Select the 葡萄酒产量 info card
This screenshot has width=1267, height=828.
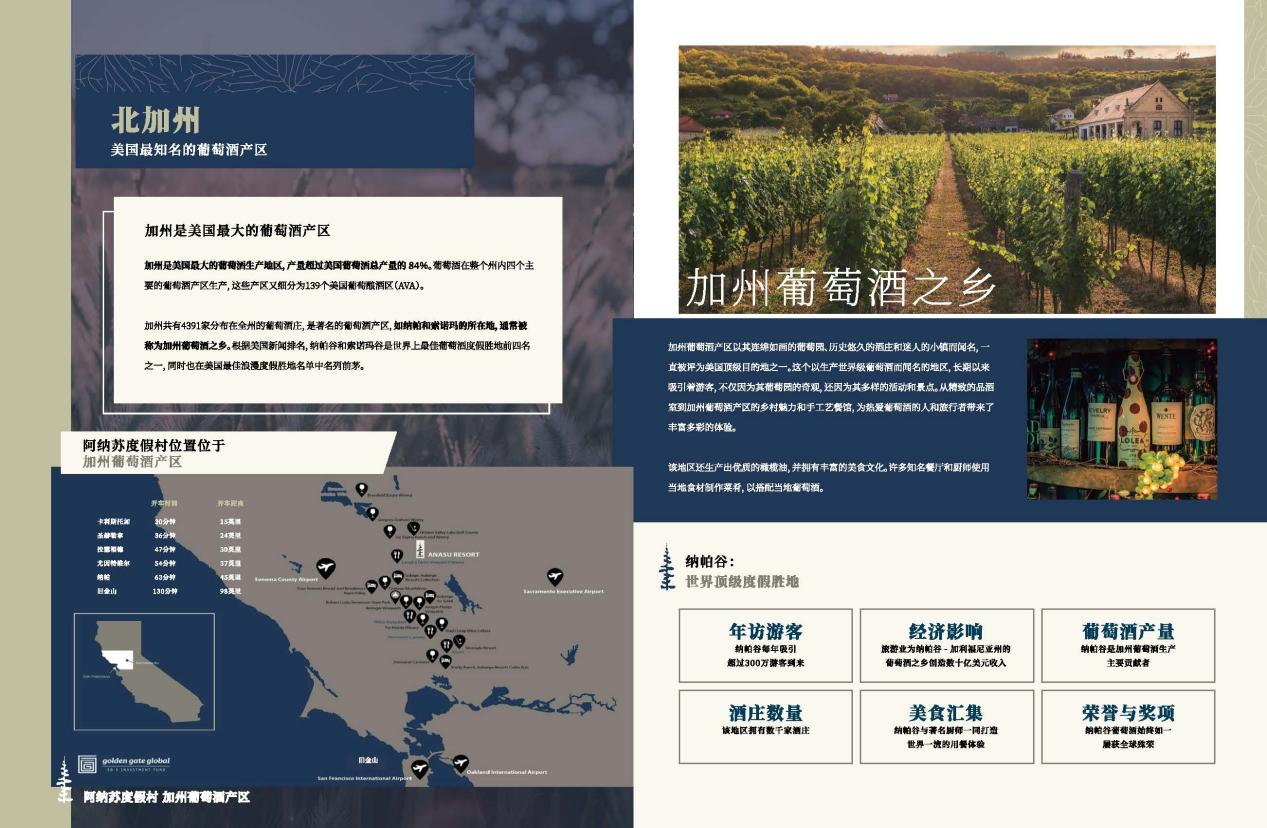(1127, 645)
